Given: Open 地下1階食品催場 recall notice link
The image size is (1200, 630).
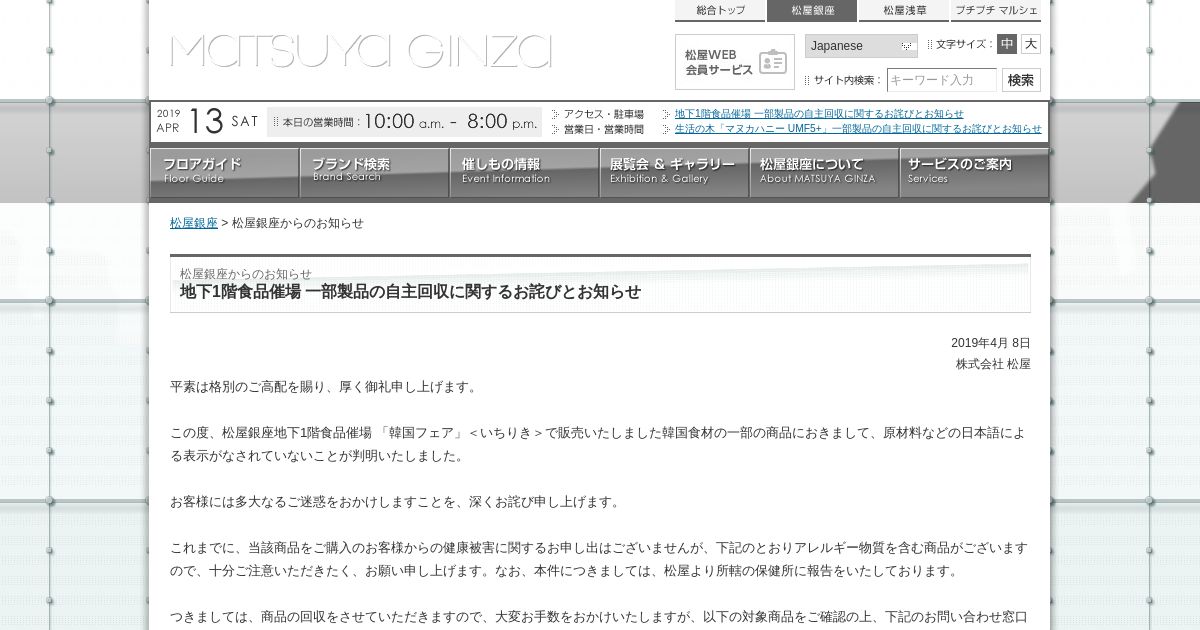Looking at the screenshot, I should coord(819,114).
